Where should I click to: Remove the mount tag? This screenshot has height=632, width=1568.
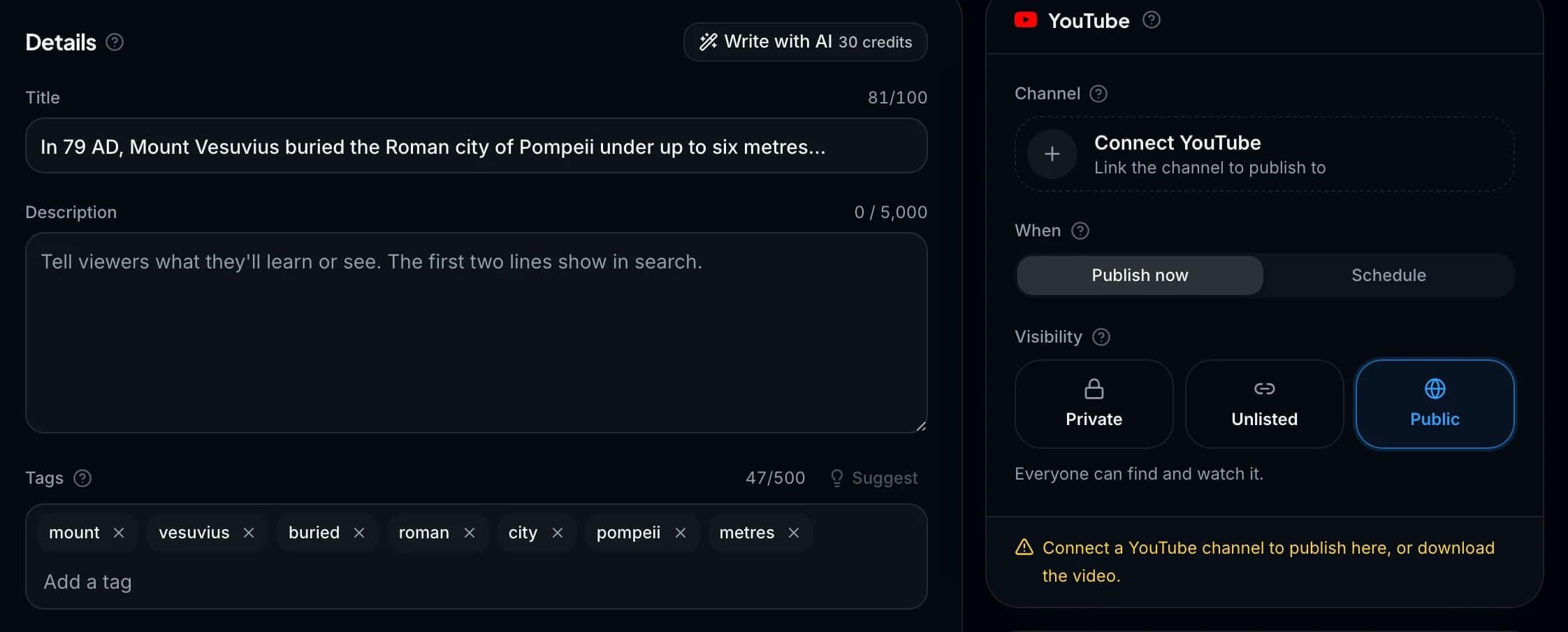coord(119,533)
